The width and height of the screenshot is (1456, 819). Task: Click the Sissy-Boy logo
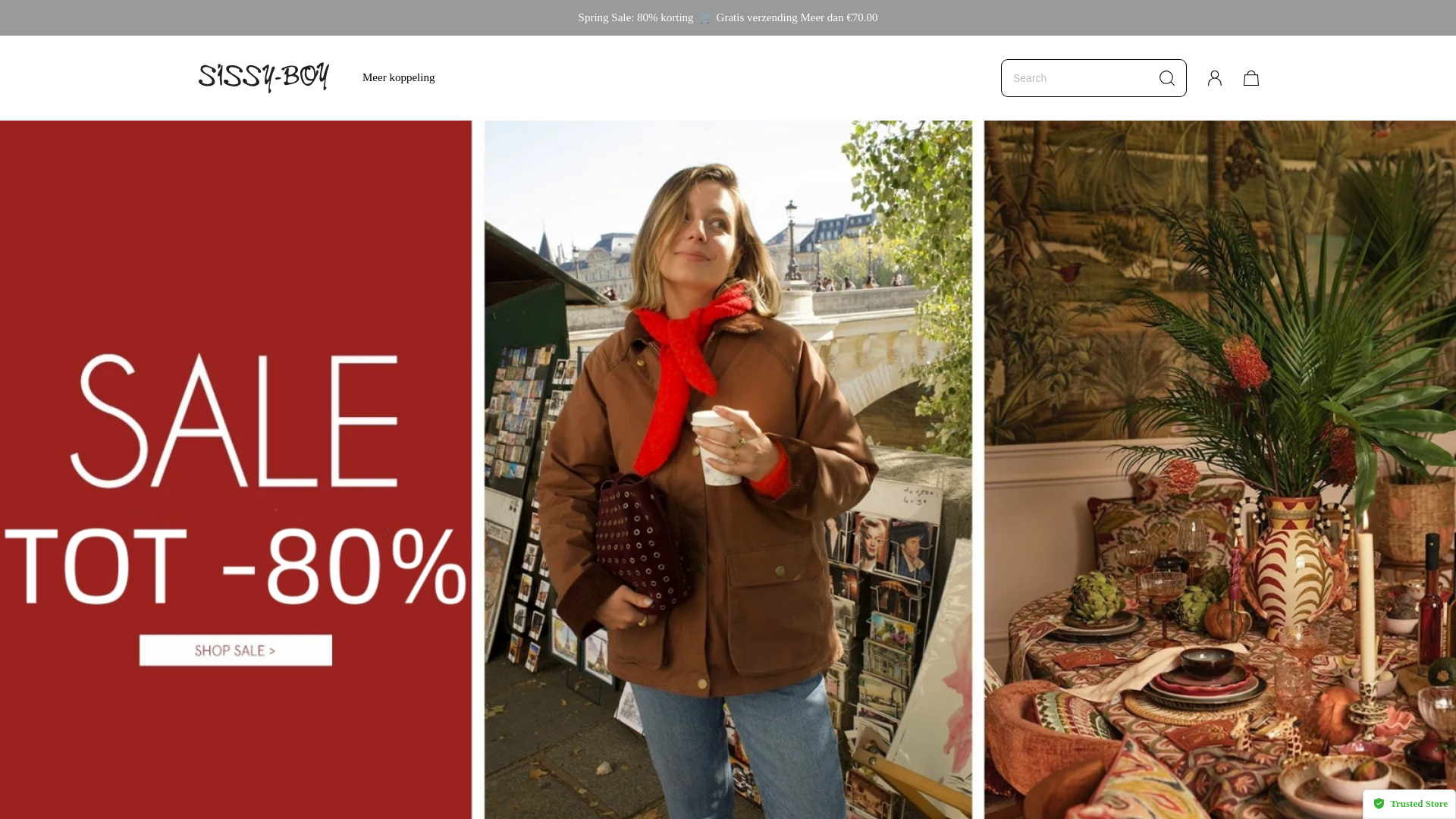click(263, 77)
